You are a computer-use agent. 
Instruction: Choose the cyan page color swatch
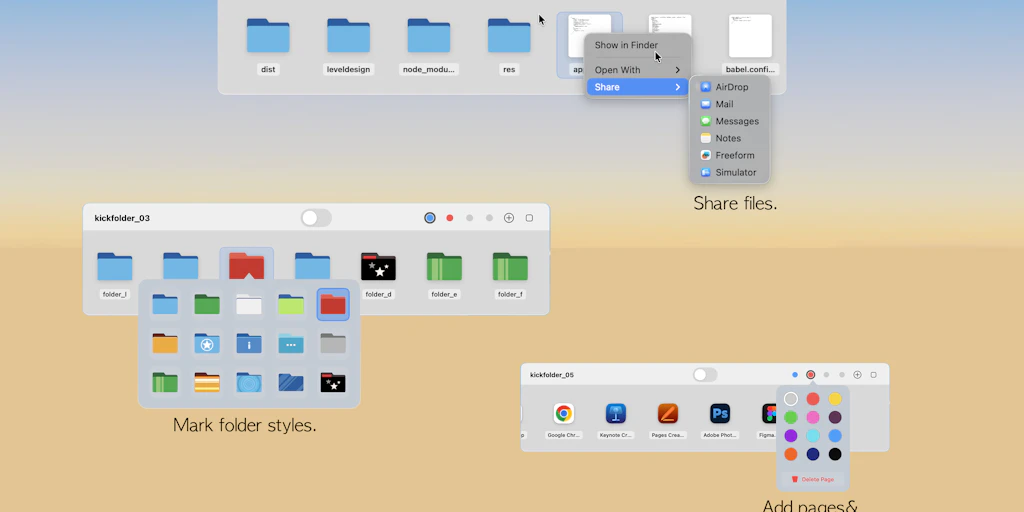tap(813, 436)
